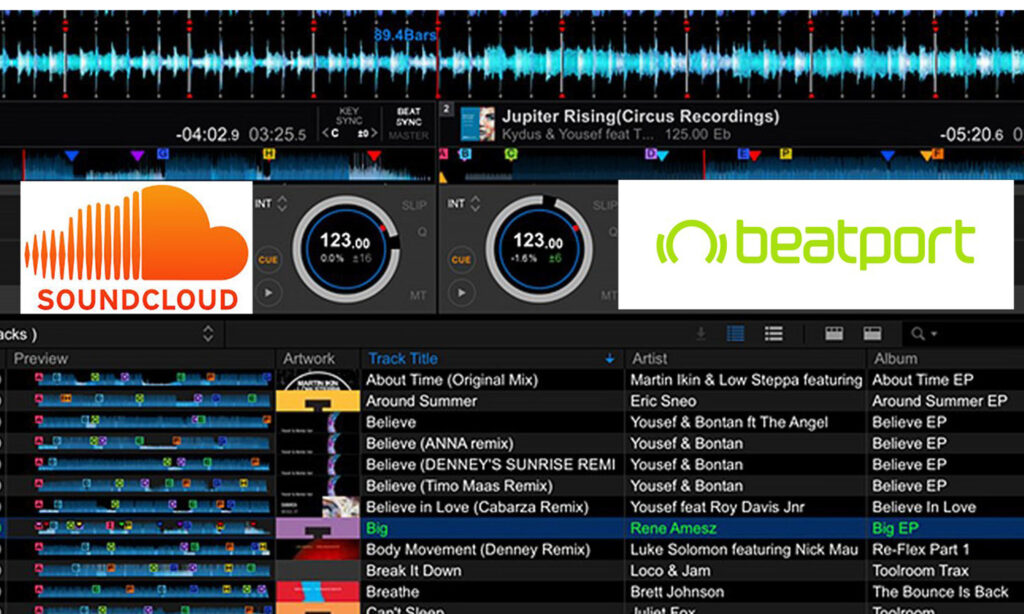This screenshot has width=1024, height=614.
Task: Sort by the Artwork column
Action: 318,359
